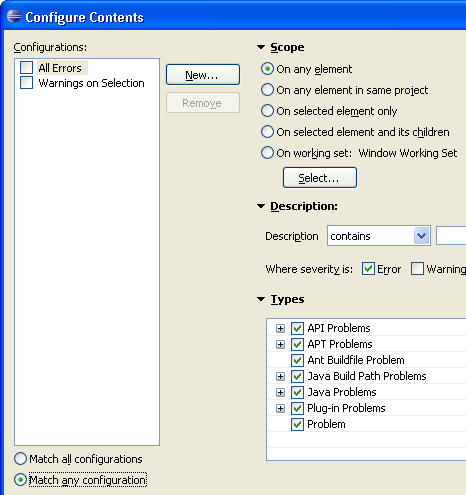
Task: Uncheck the API Problems checkbox
Action: pyautogui.click(x=297, y=328)
